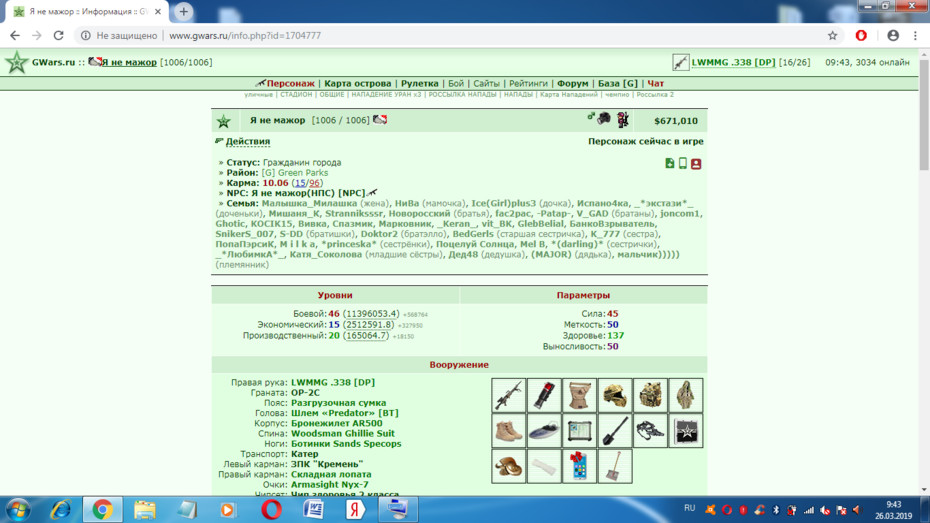This screenshot has width=930, height=523.
Task: Open the Chrome menu with three dots
Action: coord(915,36)
